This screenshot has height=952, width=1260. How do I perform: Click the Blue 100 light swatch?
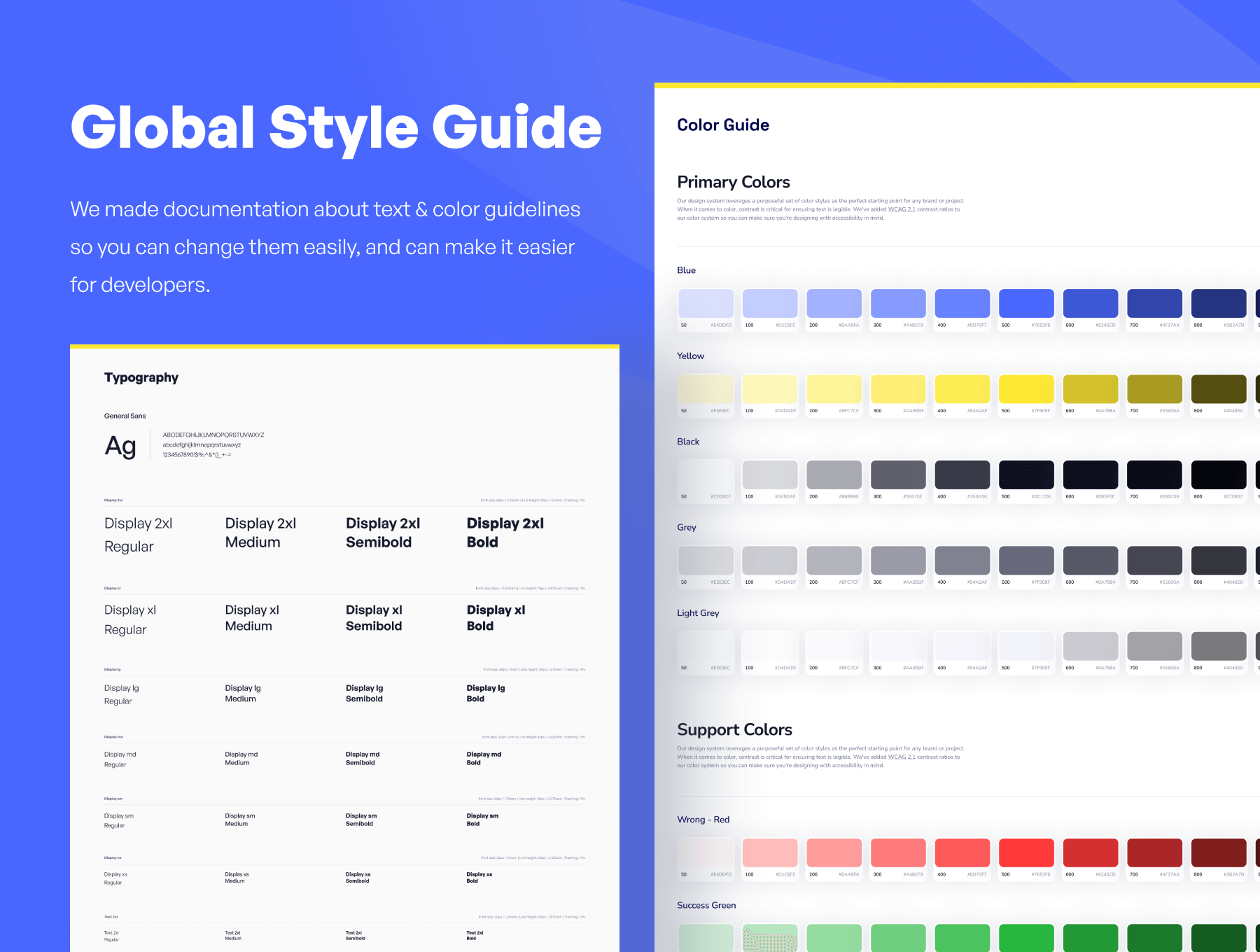769,304
